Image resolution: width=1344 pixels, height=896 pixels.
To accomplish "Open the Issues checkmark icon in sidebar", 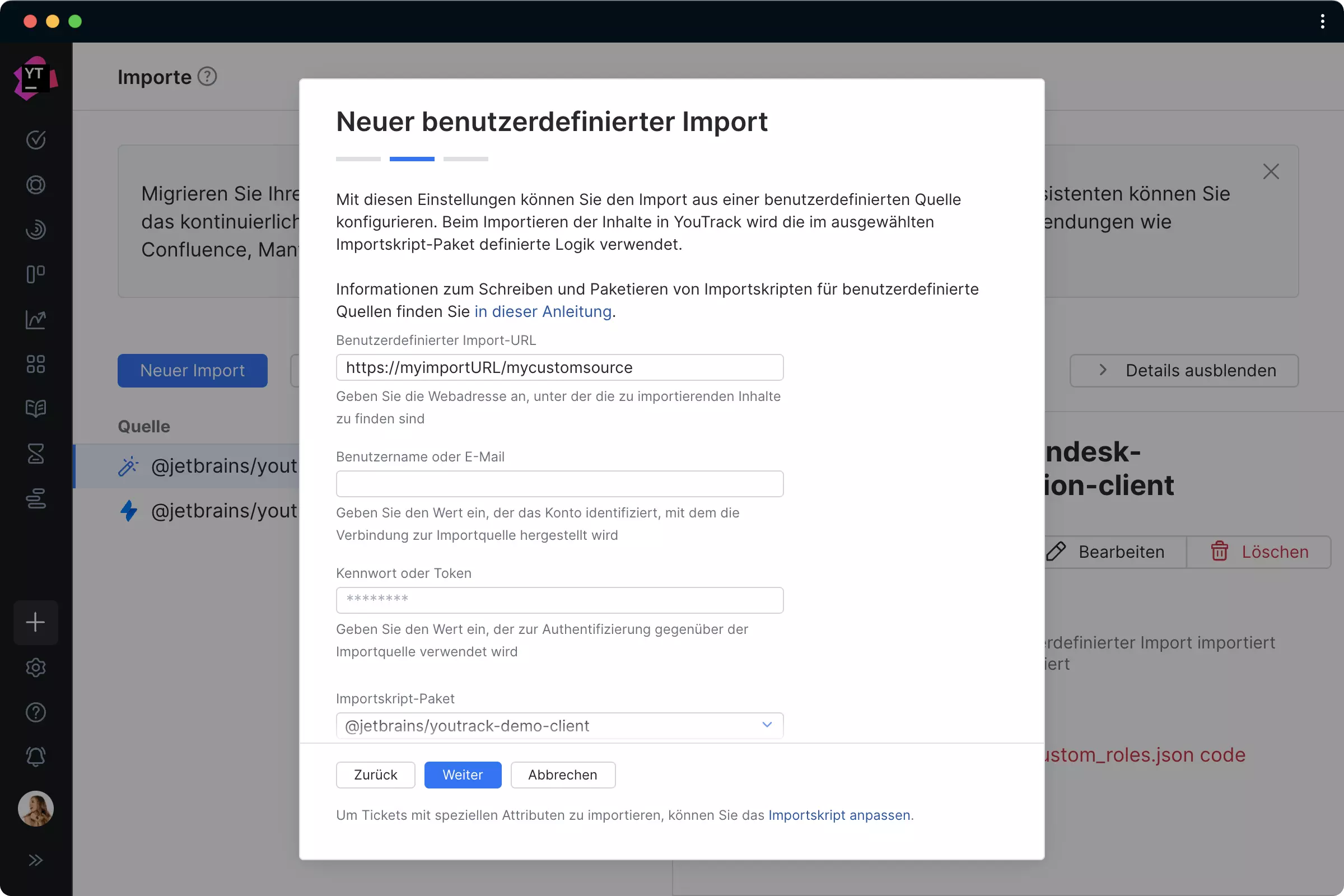I will point(35,139).
